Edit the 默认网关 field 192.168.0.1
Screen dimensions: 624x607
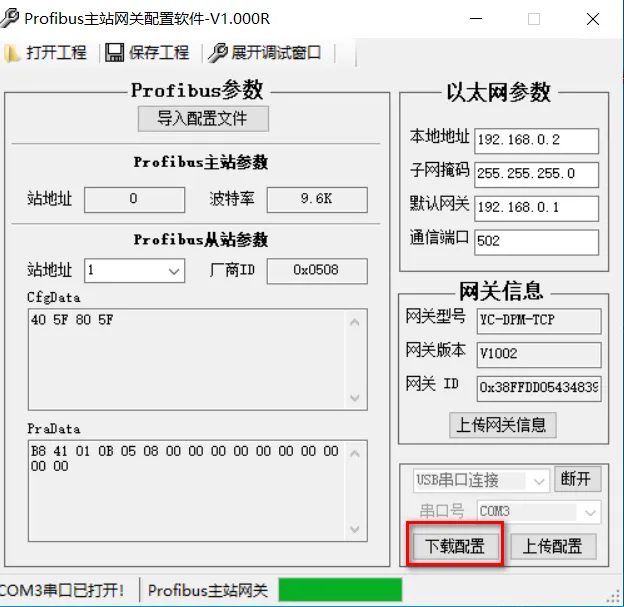click(x=536, y=208)
